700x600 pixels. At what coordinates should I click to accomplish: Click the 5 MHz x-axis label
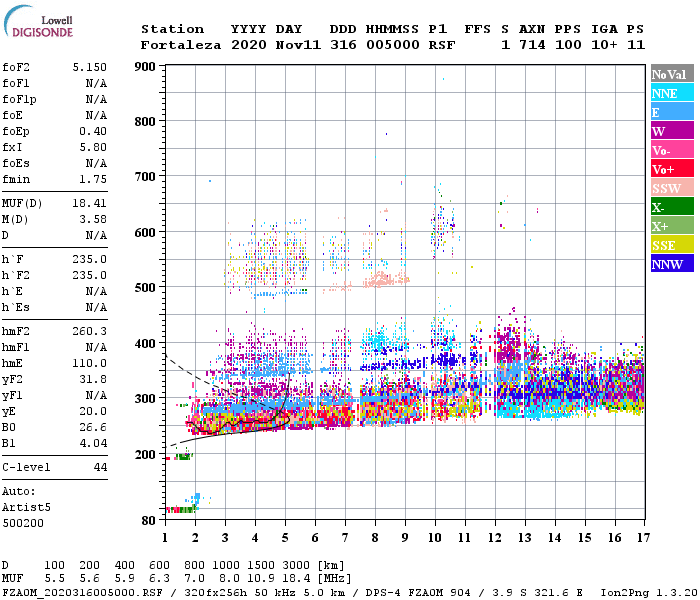click(285, 538)
